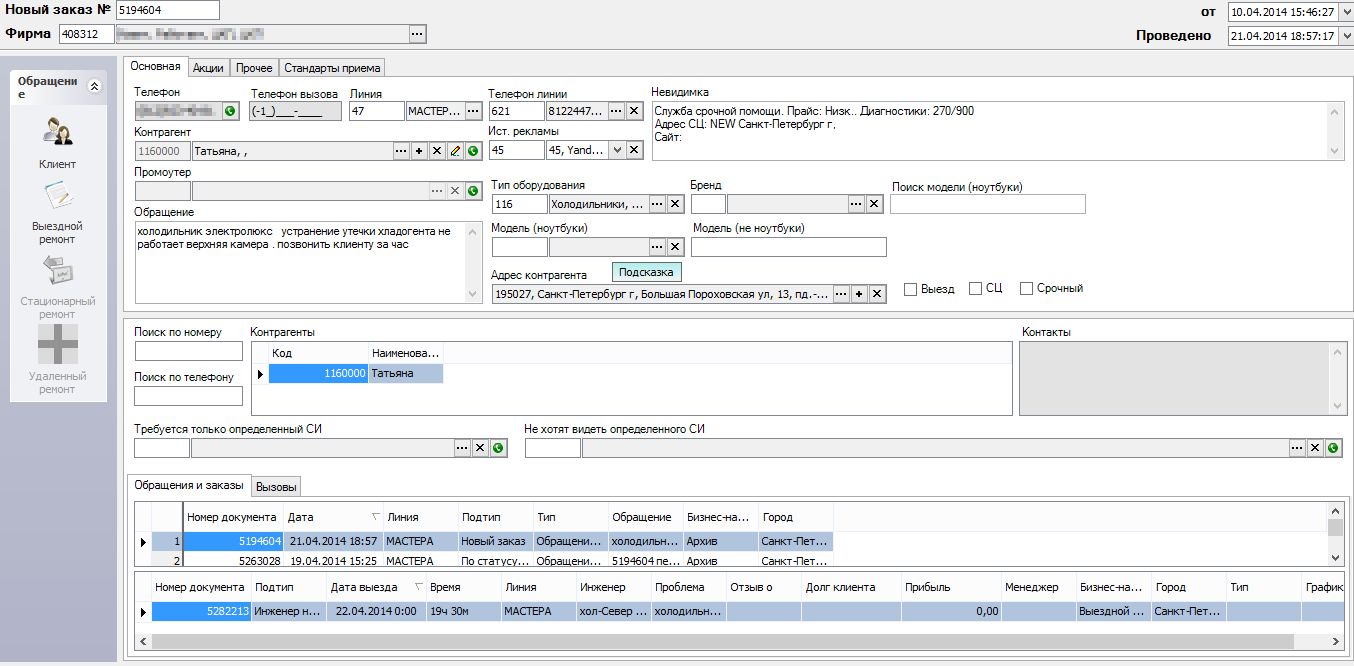This screenshot has width=1354, height=666.
Task: Expand the Ист. рекламы dropdown
Action: 616,151
